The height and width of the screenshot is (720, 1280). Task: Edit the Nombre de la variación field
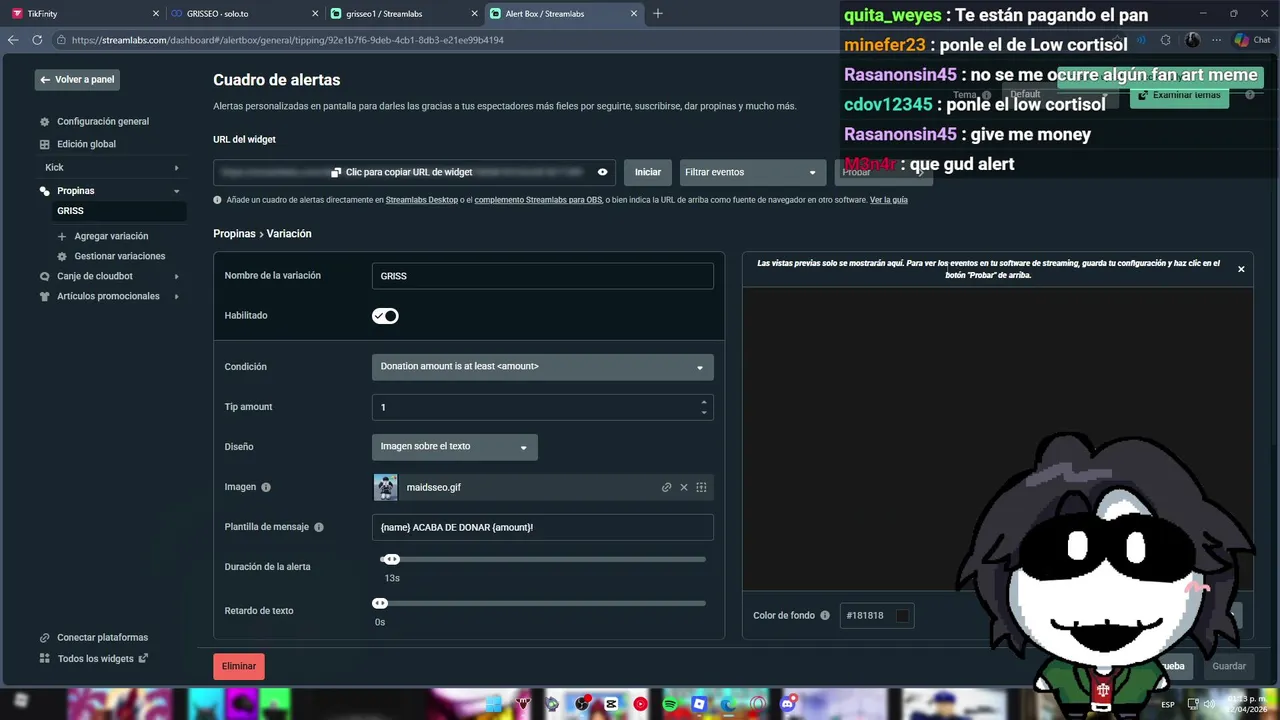click(543, 276)
